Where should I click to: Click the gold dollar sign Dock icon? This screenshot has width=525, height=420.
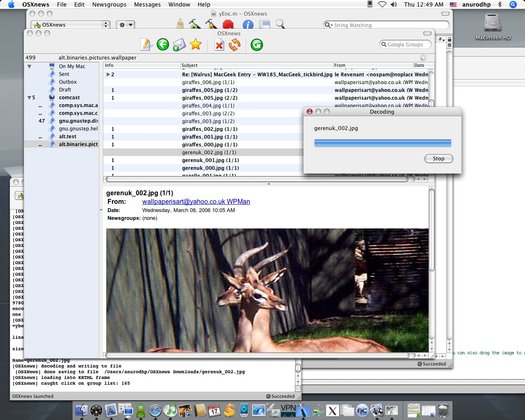click(229, 410)
